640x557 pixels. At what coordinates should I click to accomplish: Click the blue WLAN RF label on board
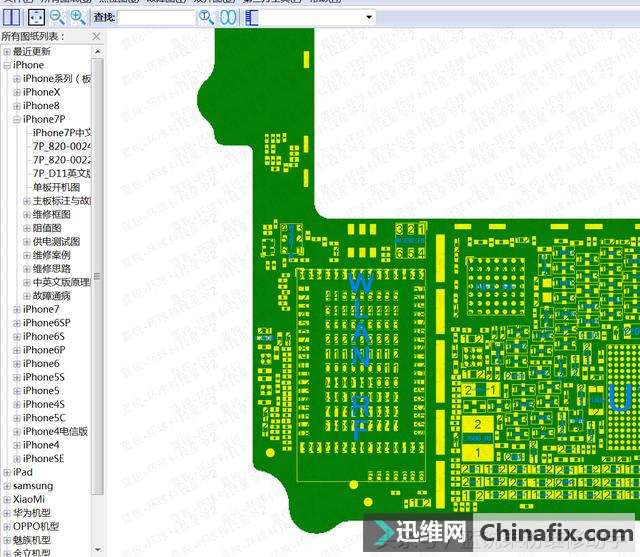361,355
